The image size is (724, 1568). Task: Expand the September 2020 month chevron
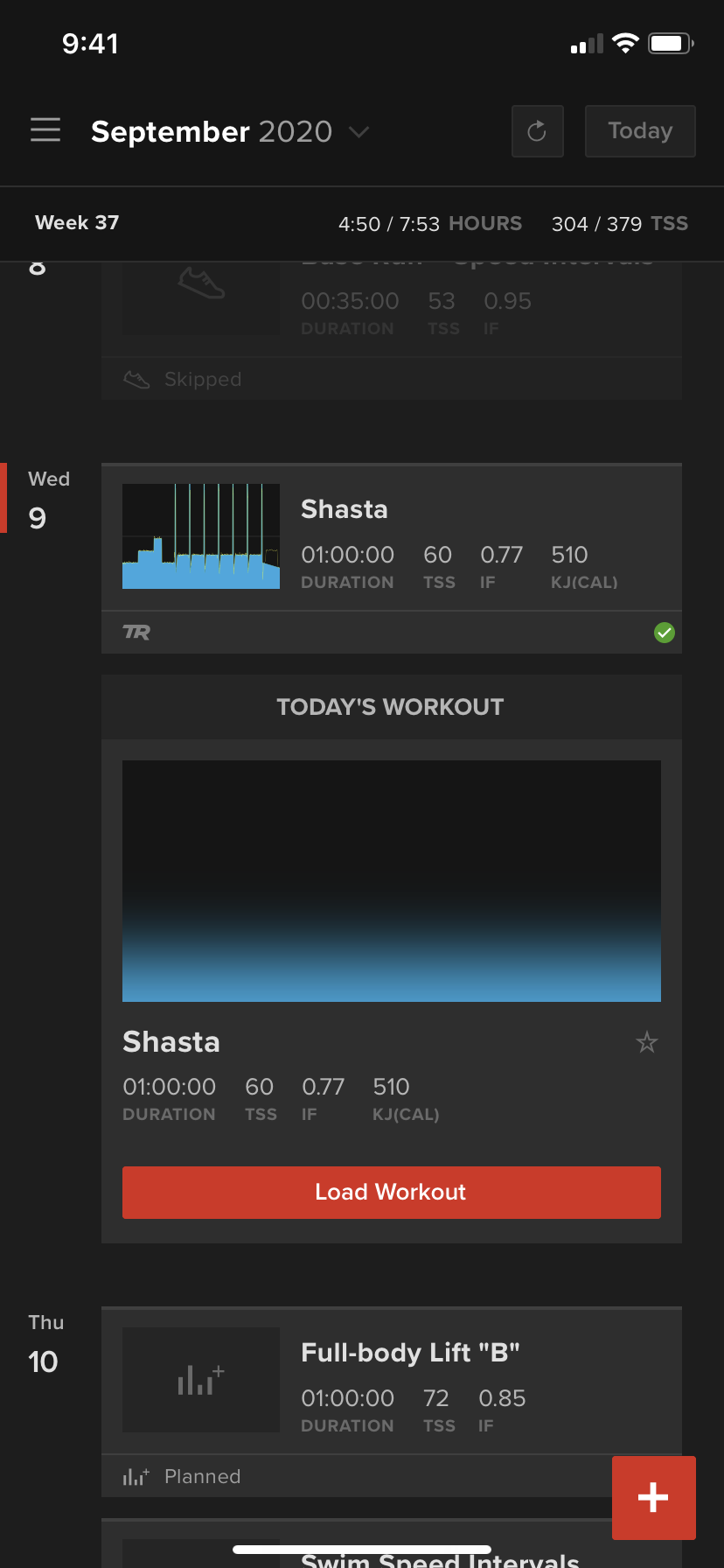tap(359, 132)
